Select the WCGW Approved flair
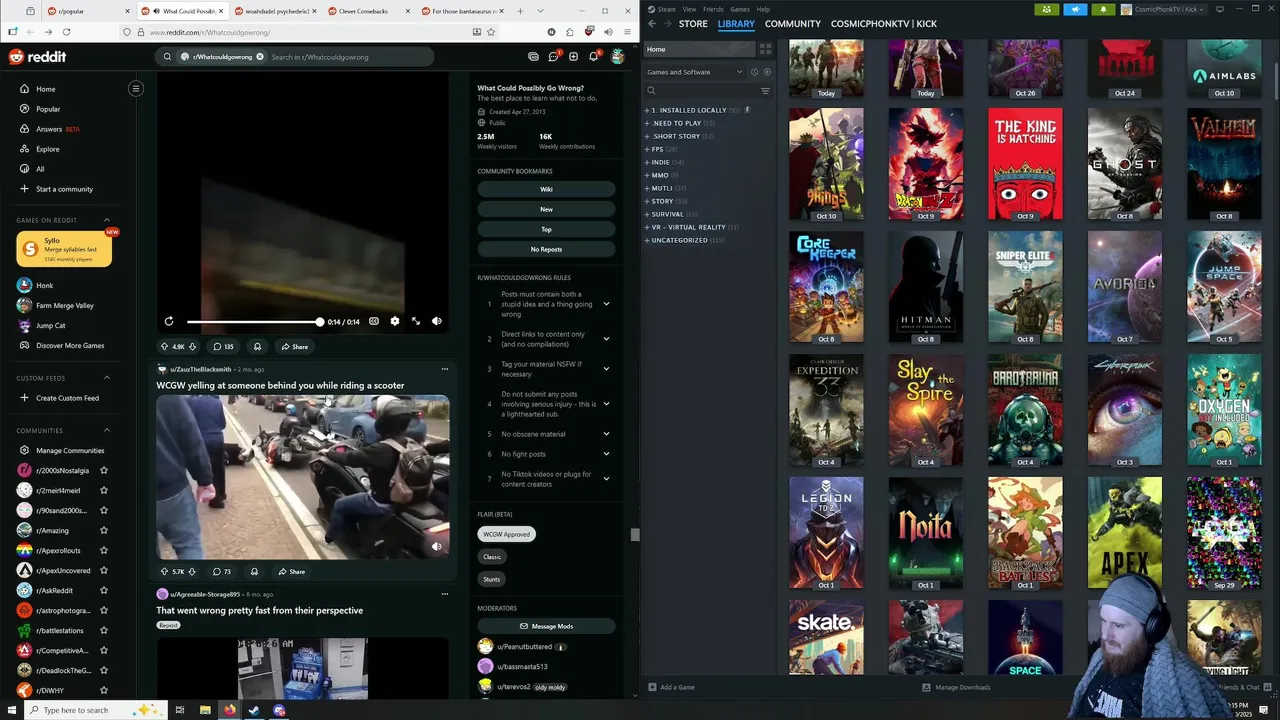The image size is (1280, 720). click(x=507, y=534)
